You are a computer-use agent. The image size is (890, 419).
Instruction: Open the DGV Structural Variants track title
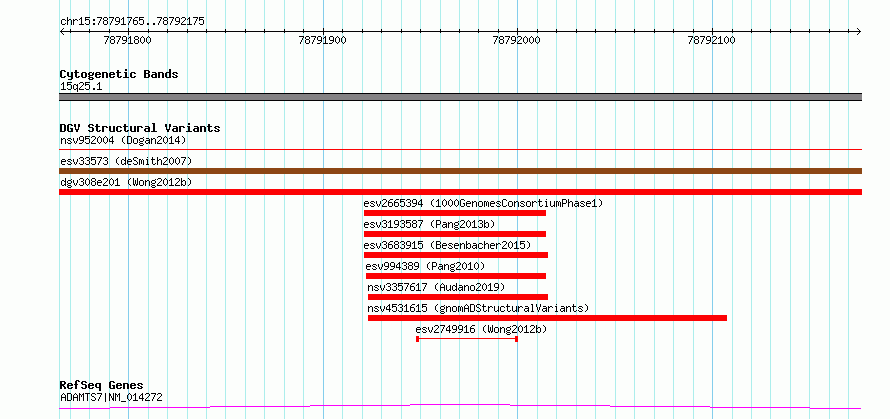pyautogui.click(x=140, y=128)
